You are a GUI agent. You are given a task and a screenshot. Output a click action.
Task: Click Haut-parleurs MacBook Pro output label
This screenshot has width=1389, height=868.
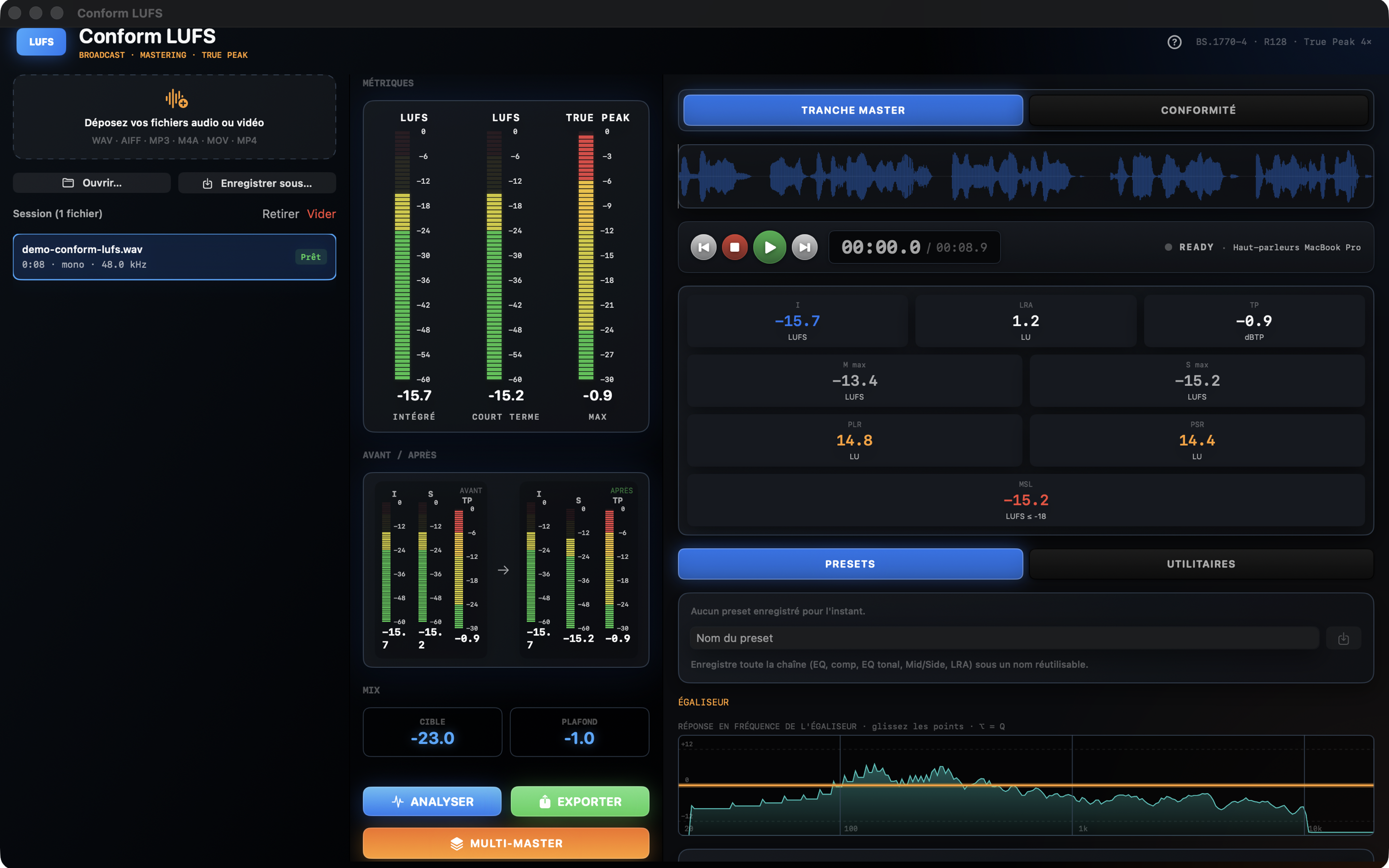[x=1296, y=247]
